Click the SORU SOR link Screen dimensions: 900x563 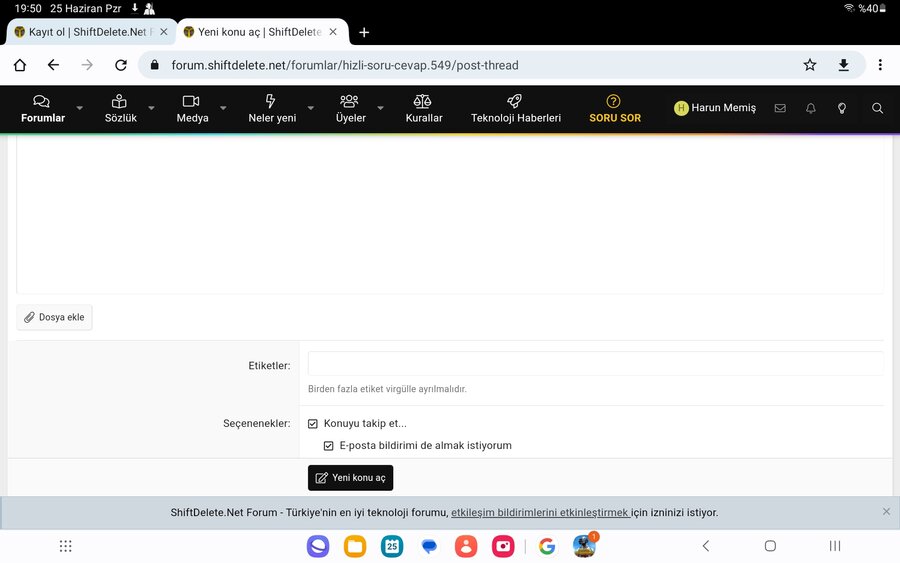tap(615, 109)
